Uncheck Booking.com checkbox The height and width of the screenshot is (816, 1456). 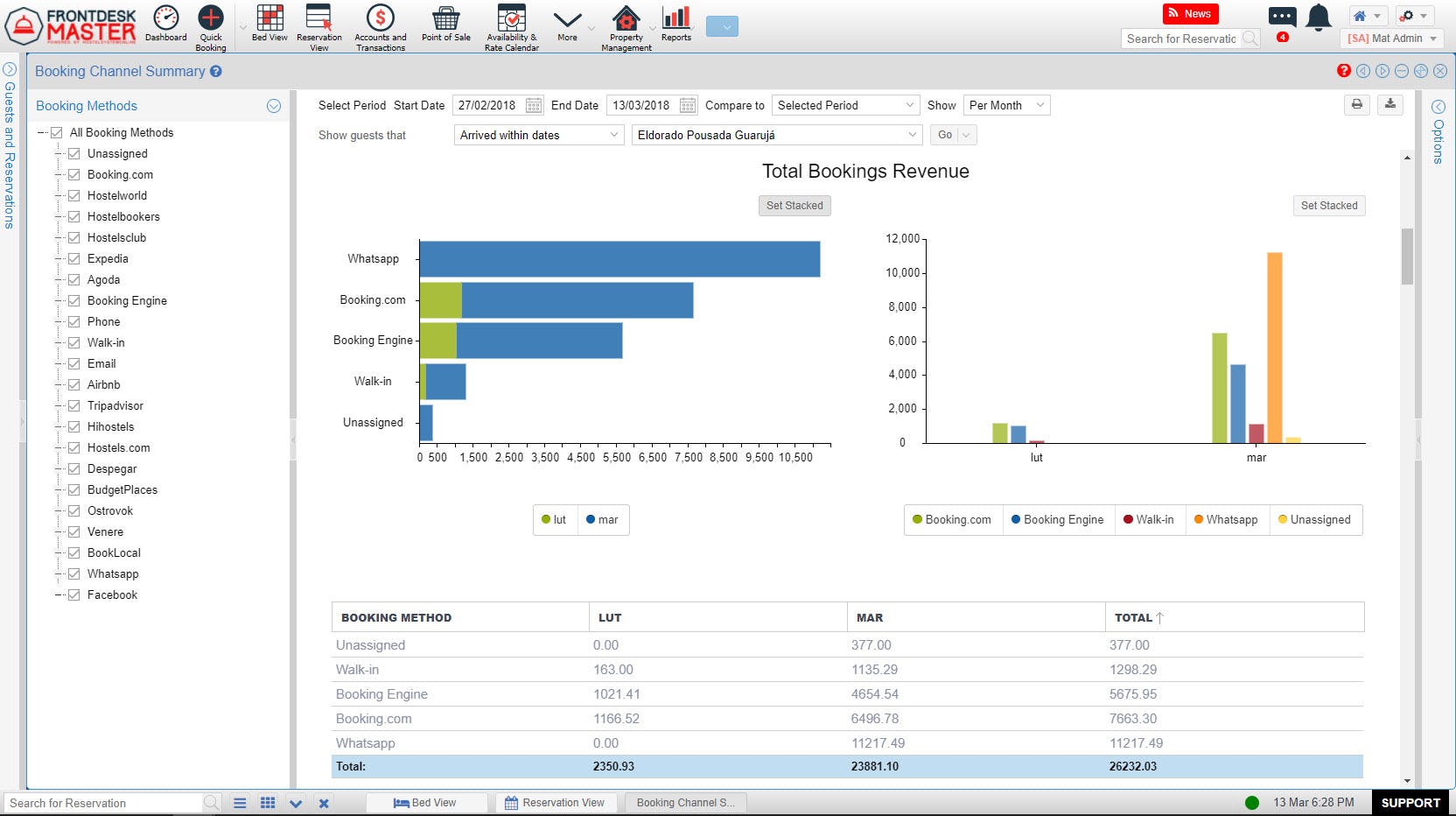point(74,174)
